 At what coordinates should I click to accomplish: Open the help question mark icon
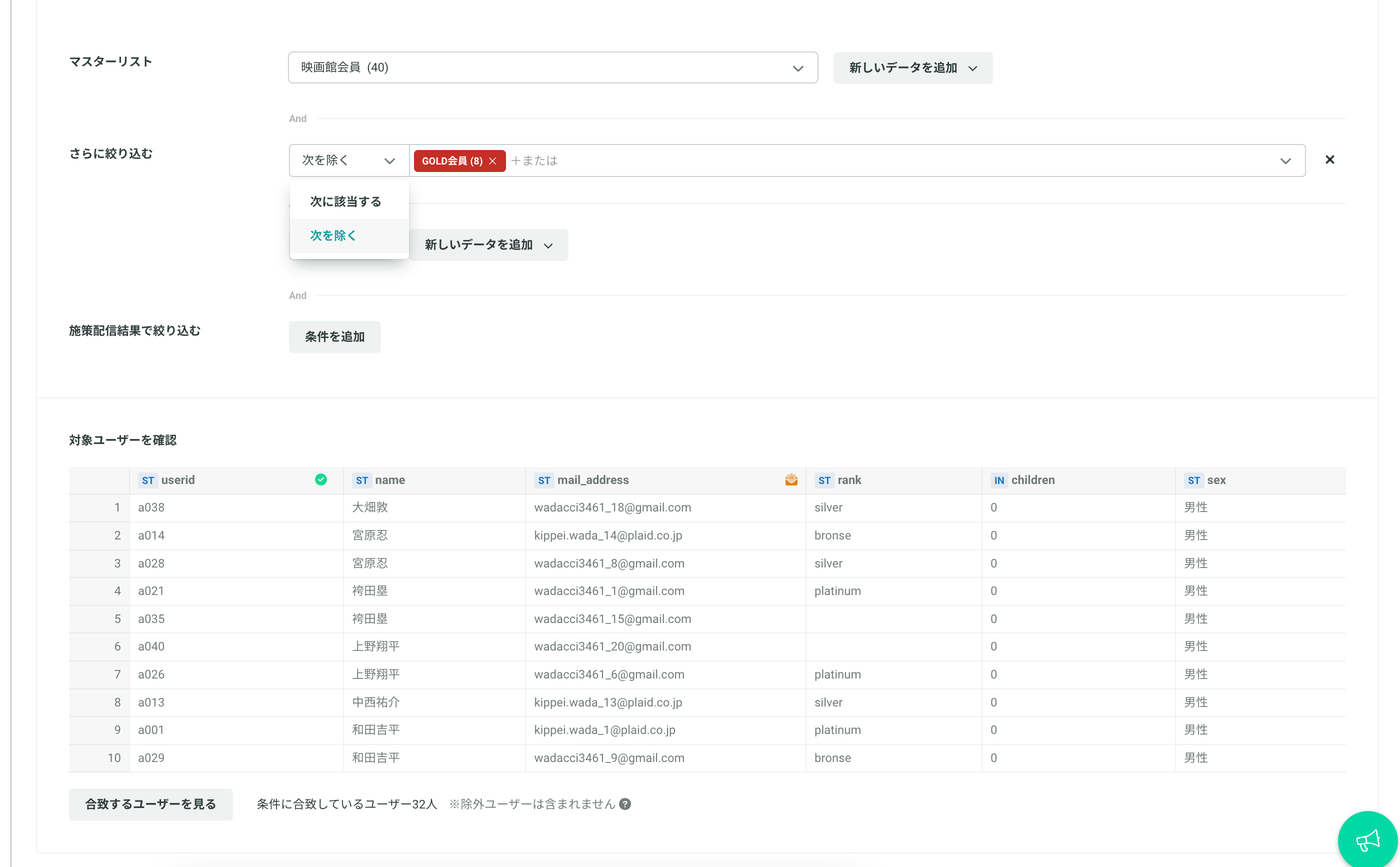point(625,804)
